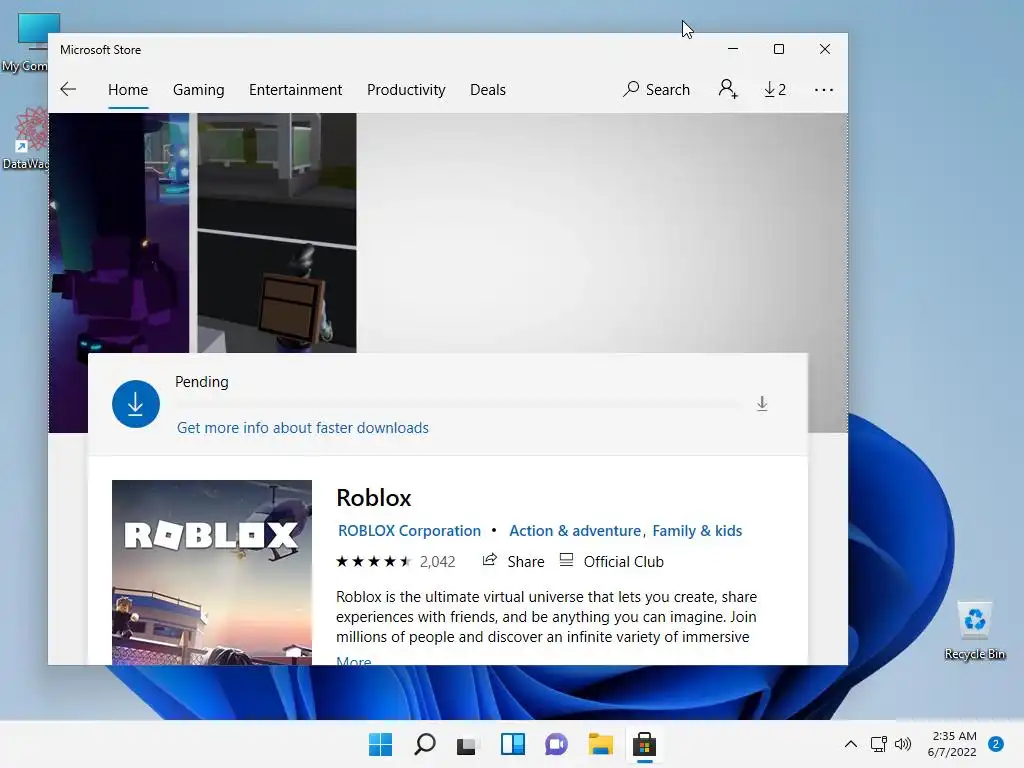Click the blue download circle icon
1024x768 pixels.
point(136,404)
